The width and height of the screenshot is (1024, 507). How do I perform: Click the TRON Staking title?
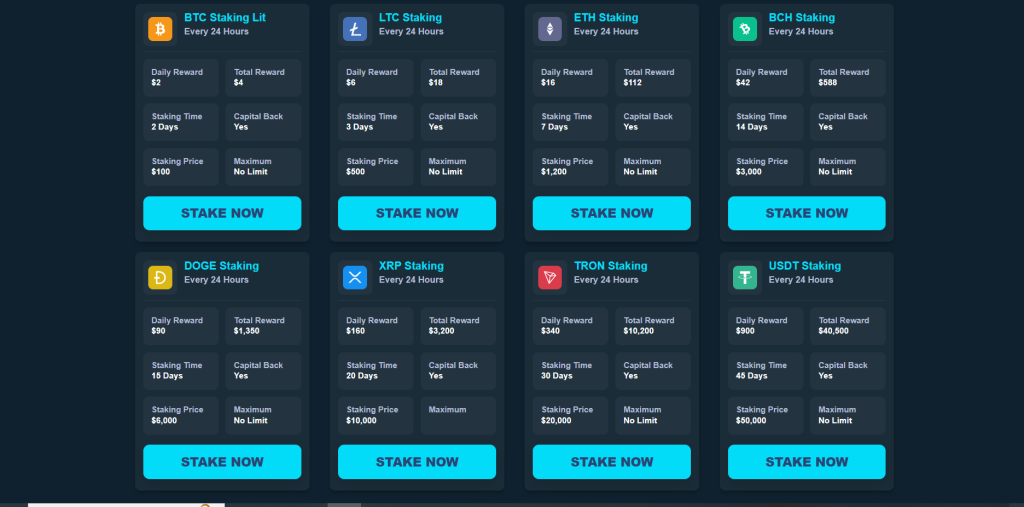click(611, 266)
